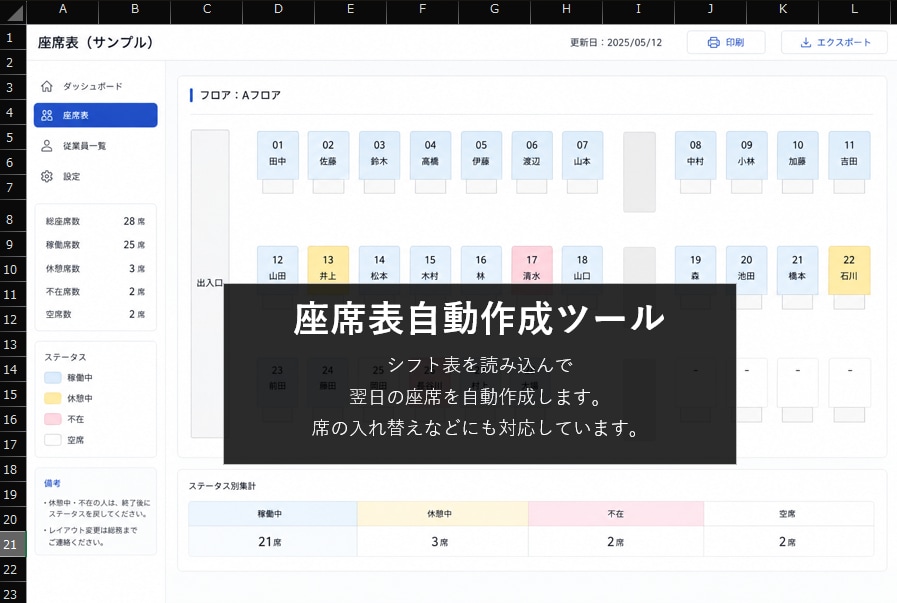Select pink seat 17 清水
The image size is (897, 603).
[532, 265]
